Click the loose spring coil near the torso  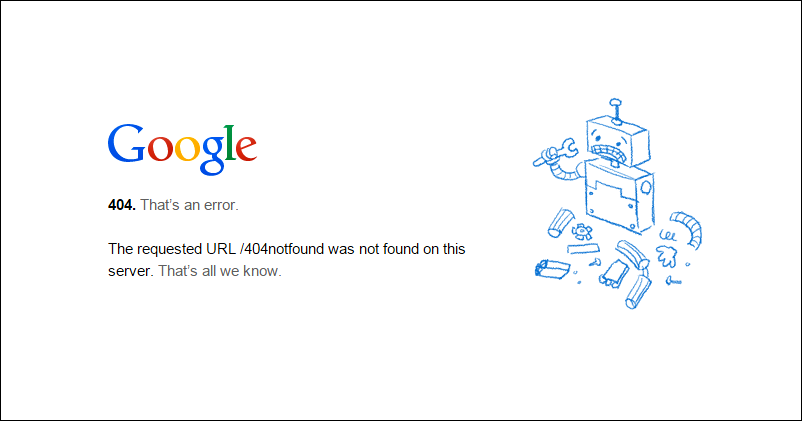click(667, 235)
